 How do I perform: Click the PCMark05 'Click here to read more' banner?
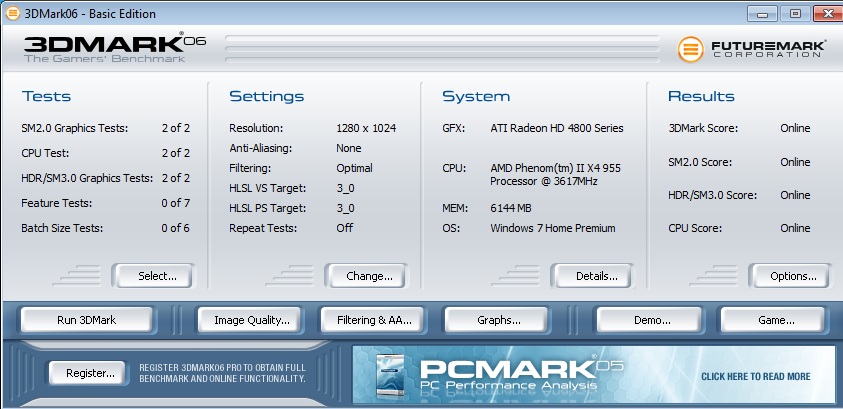[594, 375]
